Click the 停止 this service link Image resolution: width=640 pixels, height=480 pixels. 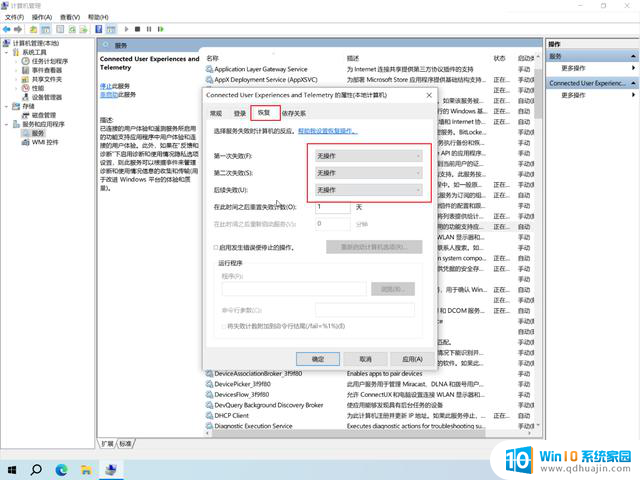[106, 86]
